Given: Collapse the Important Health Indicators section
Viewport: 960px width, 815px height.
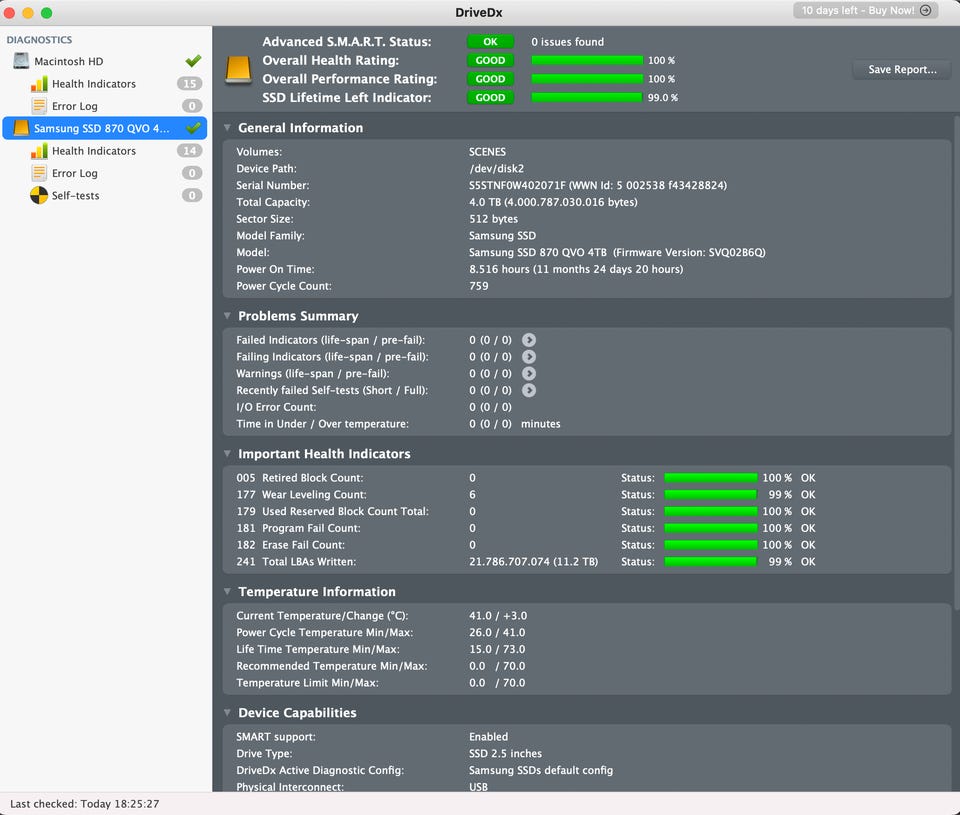Looking at the screenshot, I should (228, 454).
